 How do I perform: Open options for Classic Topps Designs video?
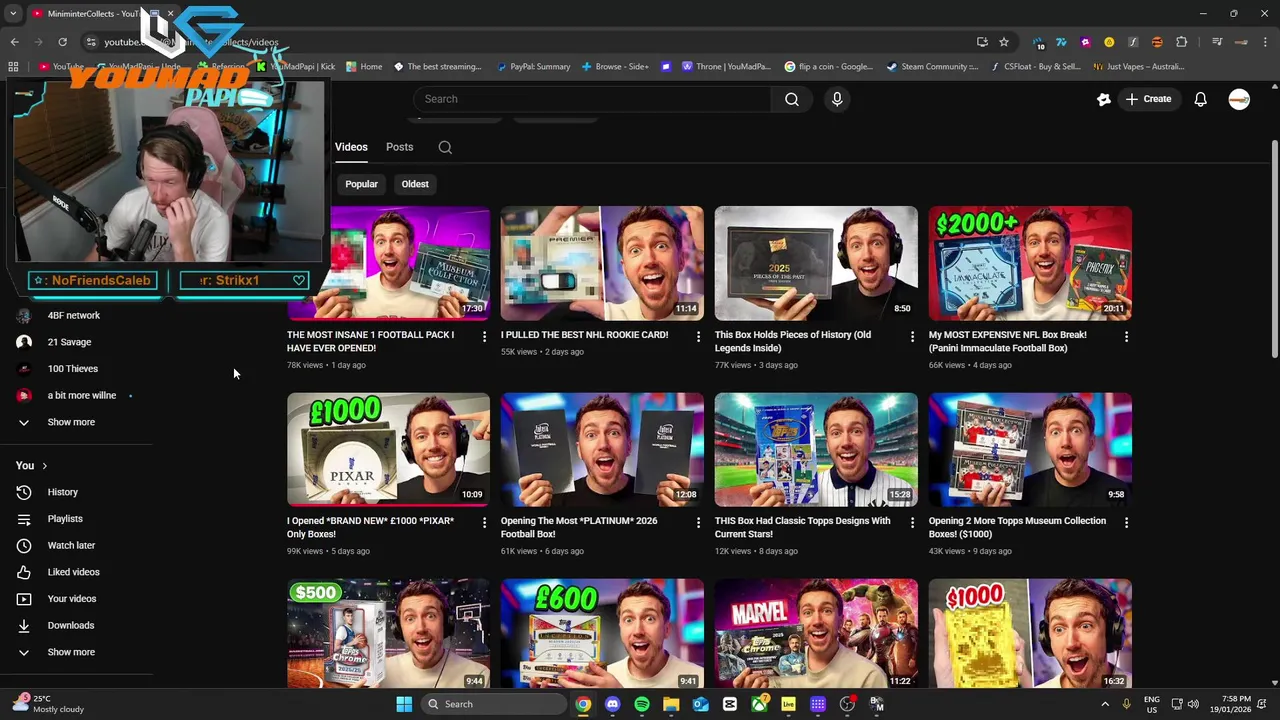pos(912,523)
